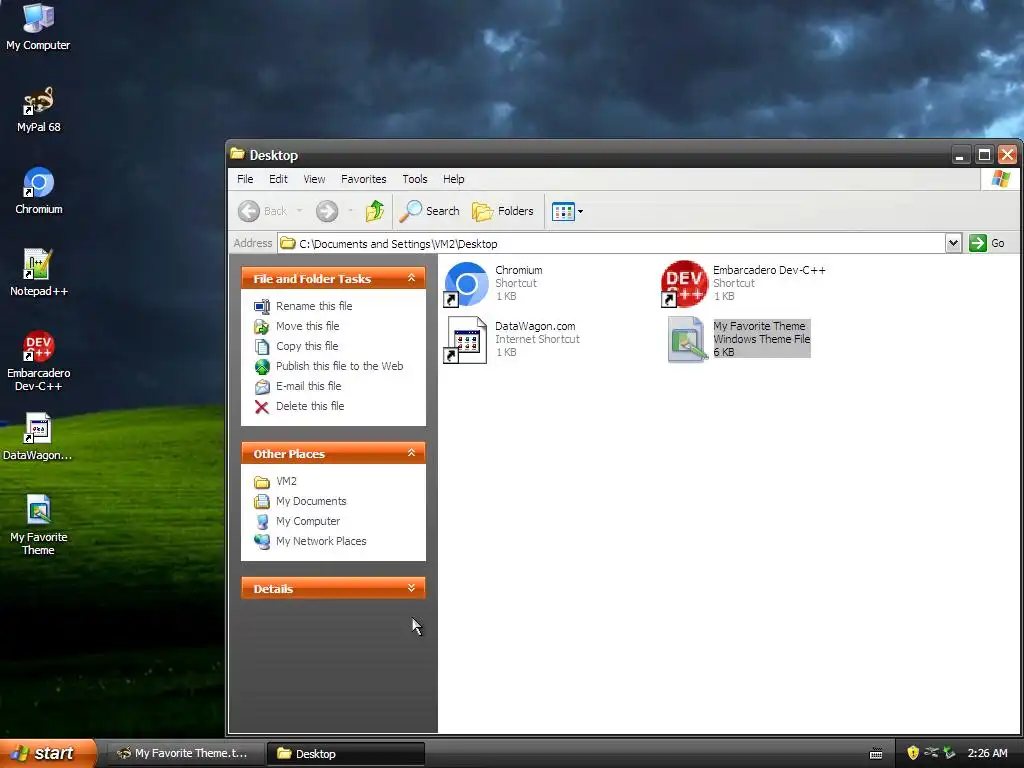This screenshot has height=768, width=1024.
Task: Click My Favorite Theme file icon in Explorer
Action: 686,340
